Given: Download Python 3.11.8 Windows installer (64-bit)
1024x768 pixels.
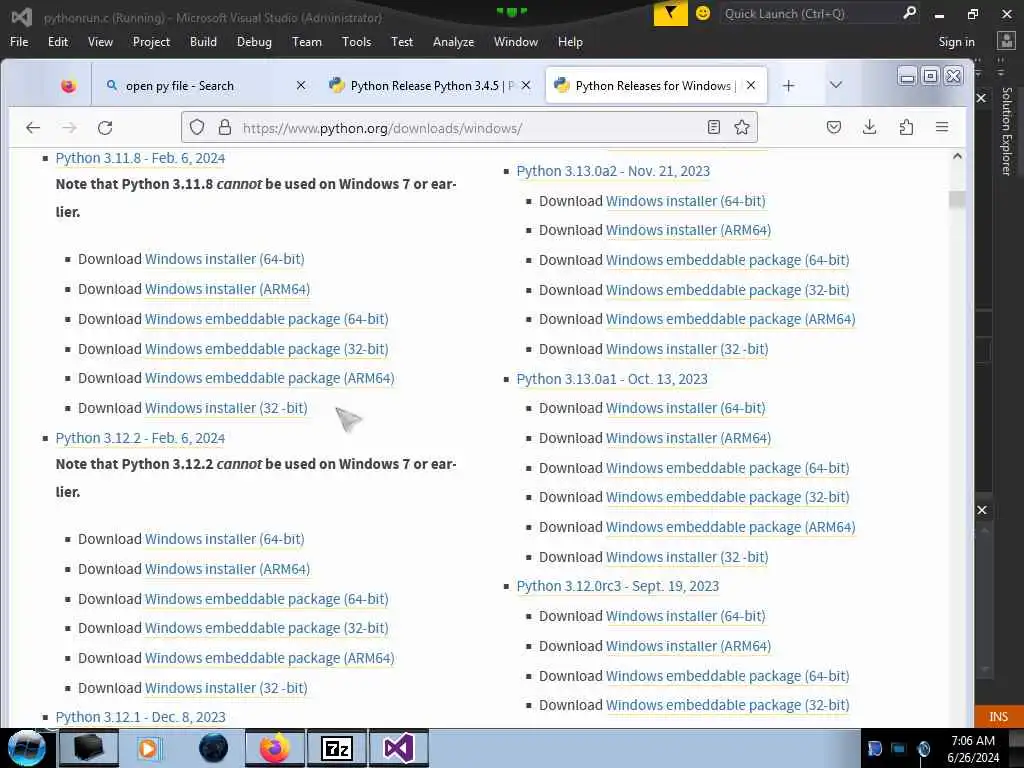Looking at the screenshot, I should pos(224,259).
